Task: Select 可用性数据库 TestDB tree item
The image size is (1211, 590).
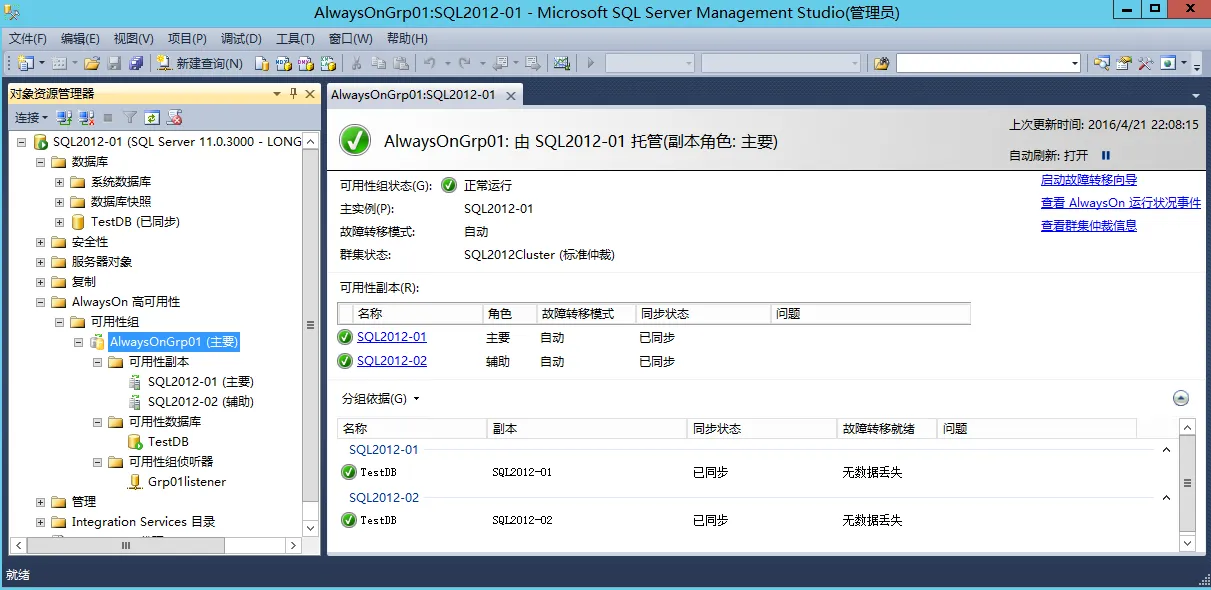Action: [x=168, y=442]
